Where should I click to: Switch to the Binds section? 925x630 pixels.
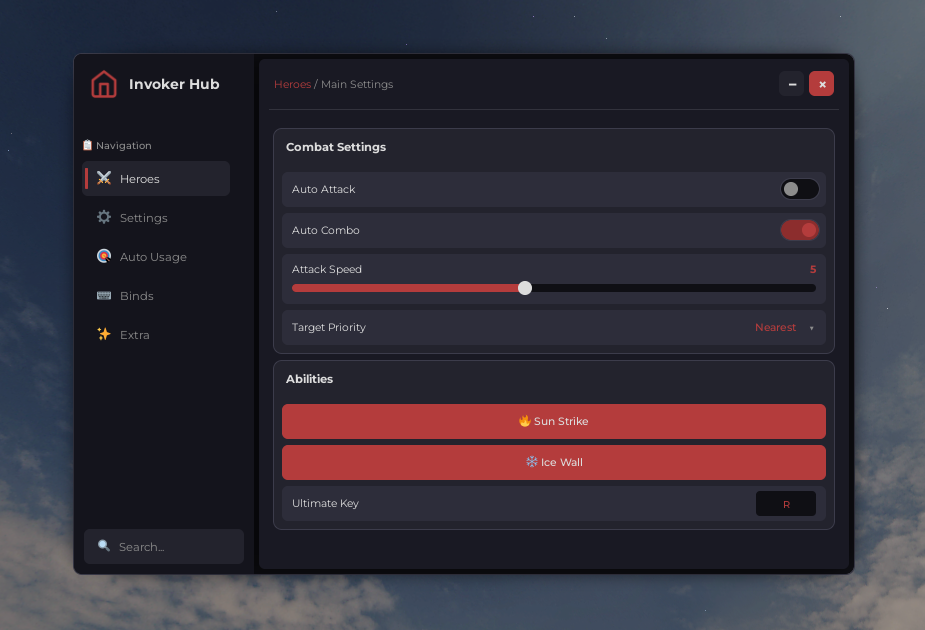coord(137,296)
